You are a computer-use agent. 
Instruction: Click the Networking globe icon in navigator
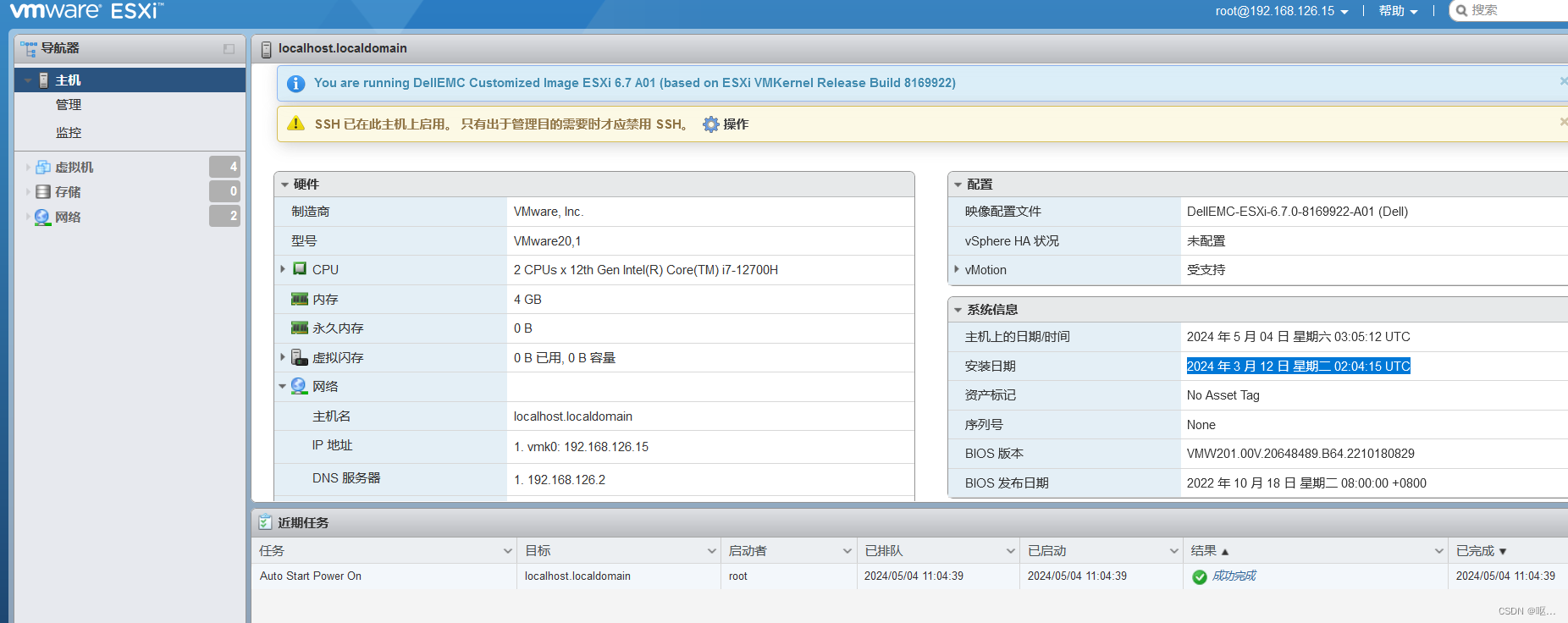pos(42,218)
